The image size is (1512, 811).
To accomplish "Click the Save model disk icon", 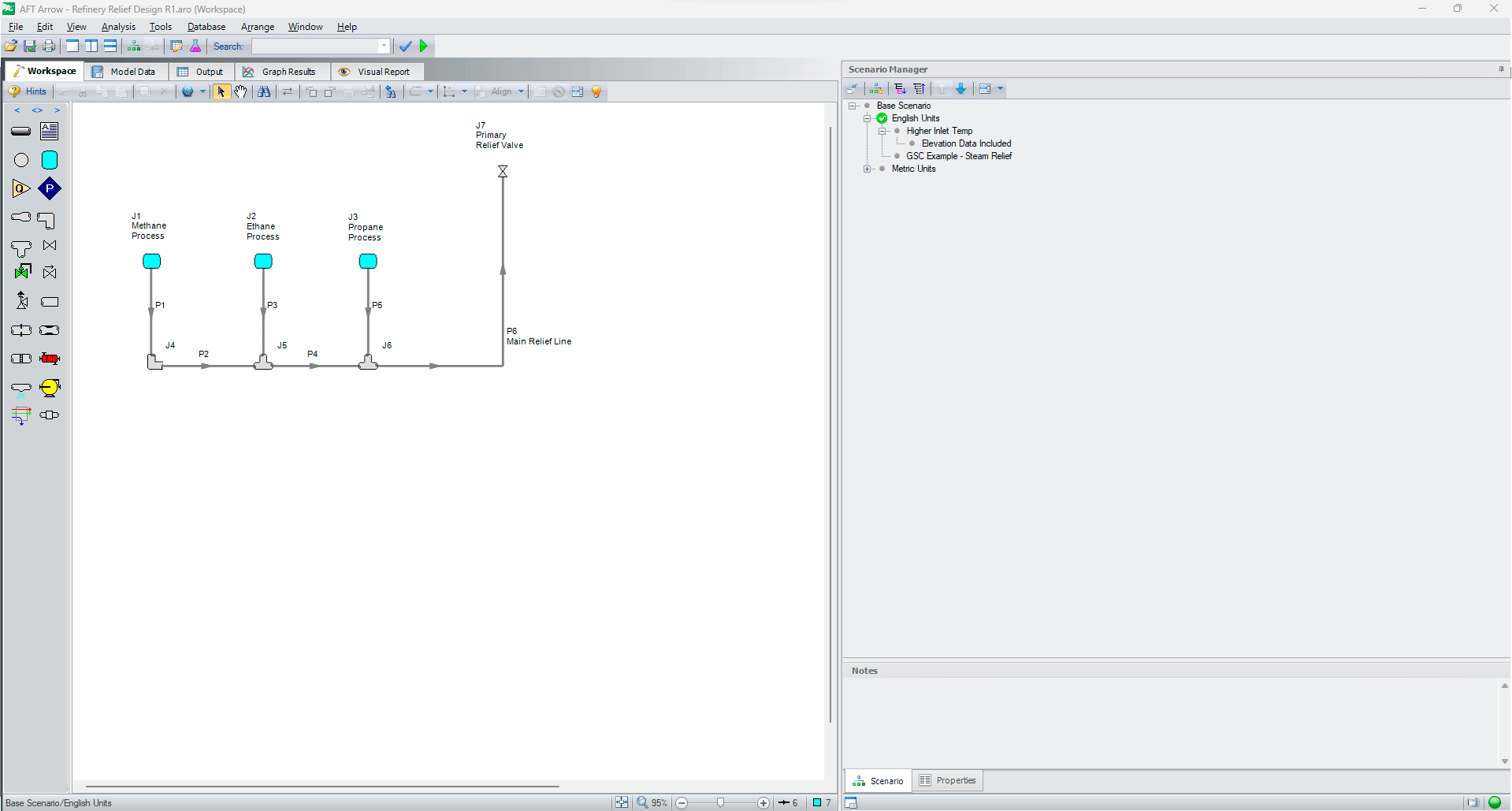I will pos(30,47).
